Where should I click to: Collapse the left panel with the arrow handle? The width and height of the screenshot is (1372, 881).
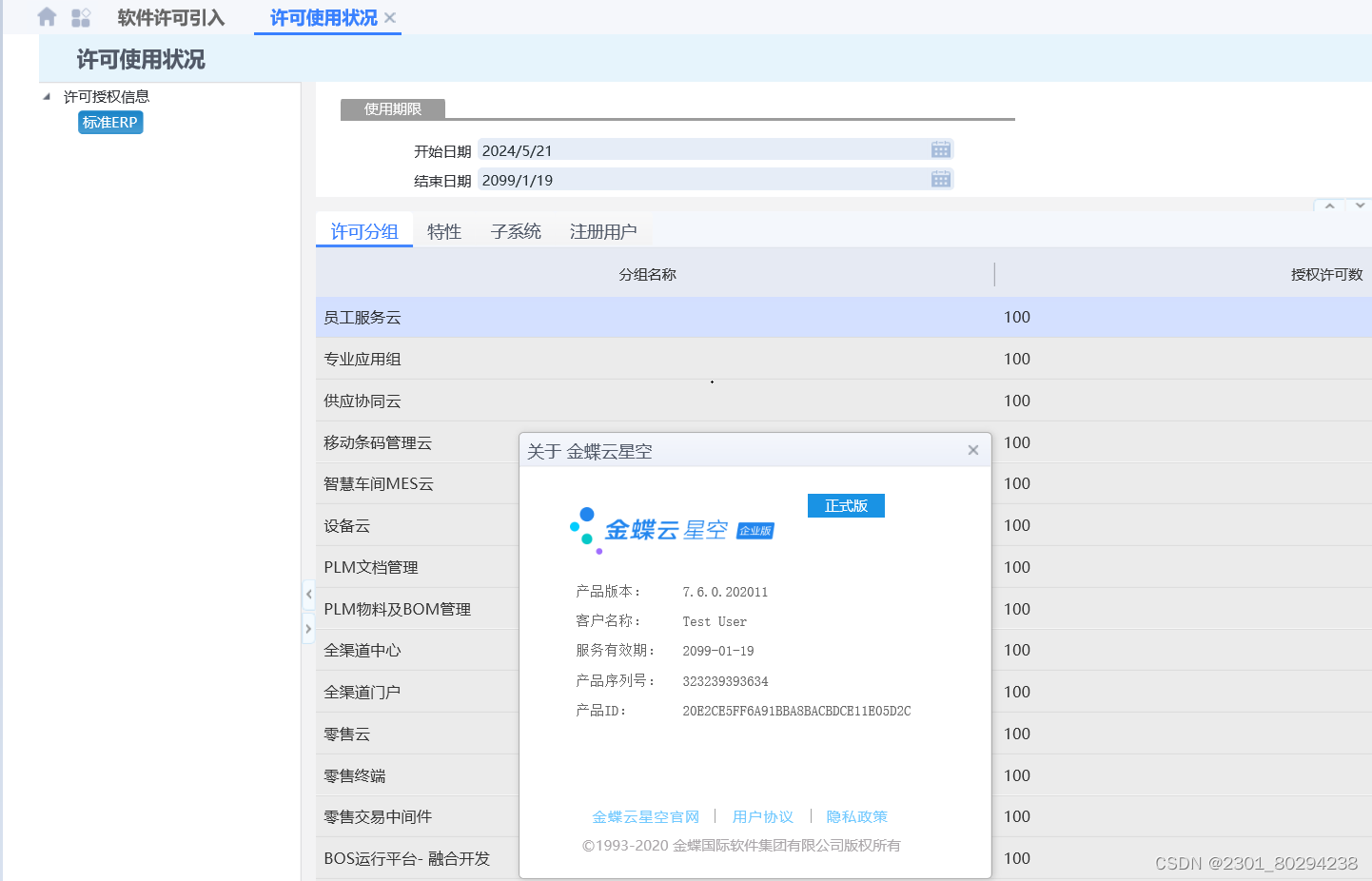click(x=308, y=594)
